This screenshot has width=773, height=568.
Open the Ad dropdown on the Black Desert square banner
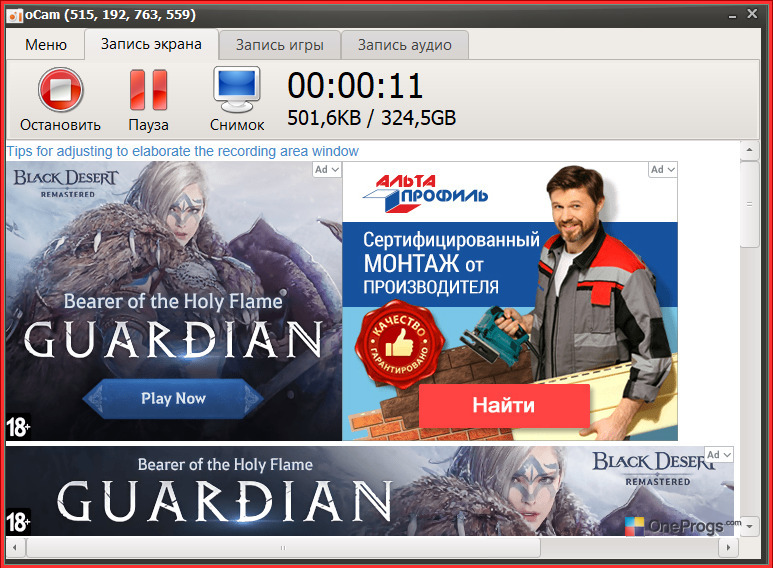(327, 169)
